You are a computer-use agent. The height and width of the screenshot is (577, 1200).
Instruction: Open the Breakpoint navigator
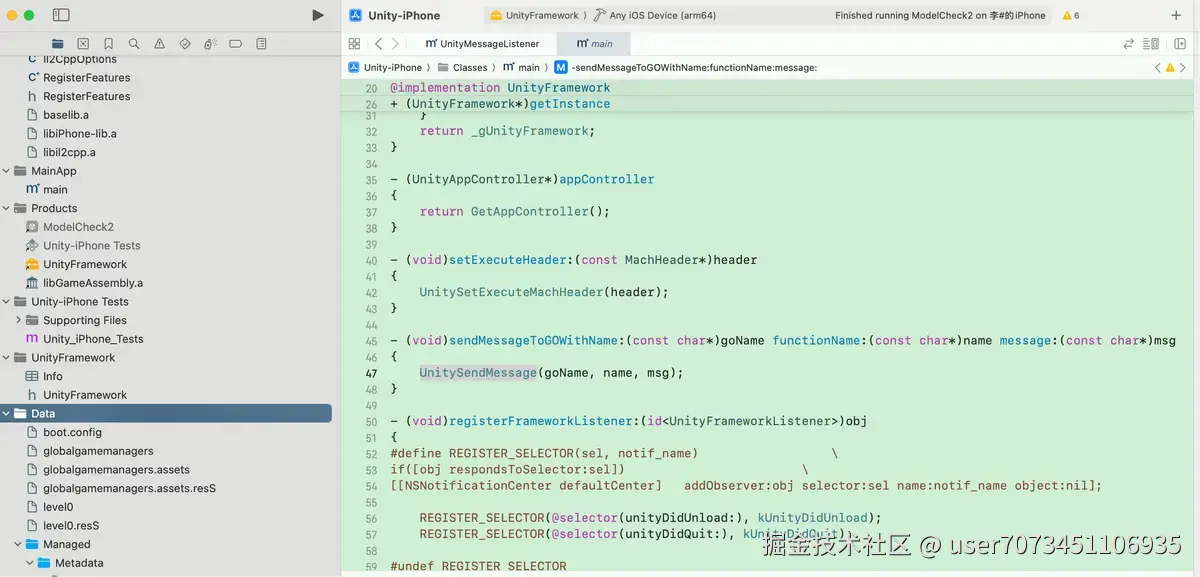236,44
